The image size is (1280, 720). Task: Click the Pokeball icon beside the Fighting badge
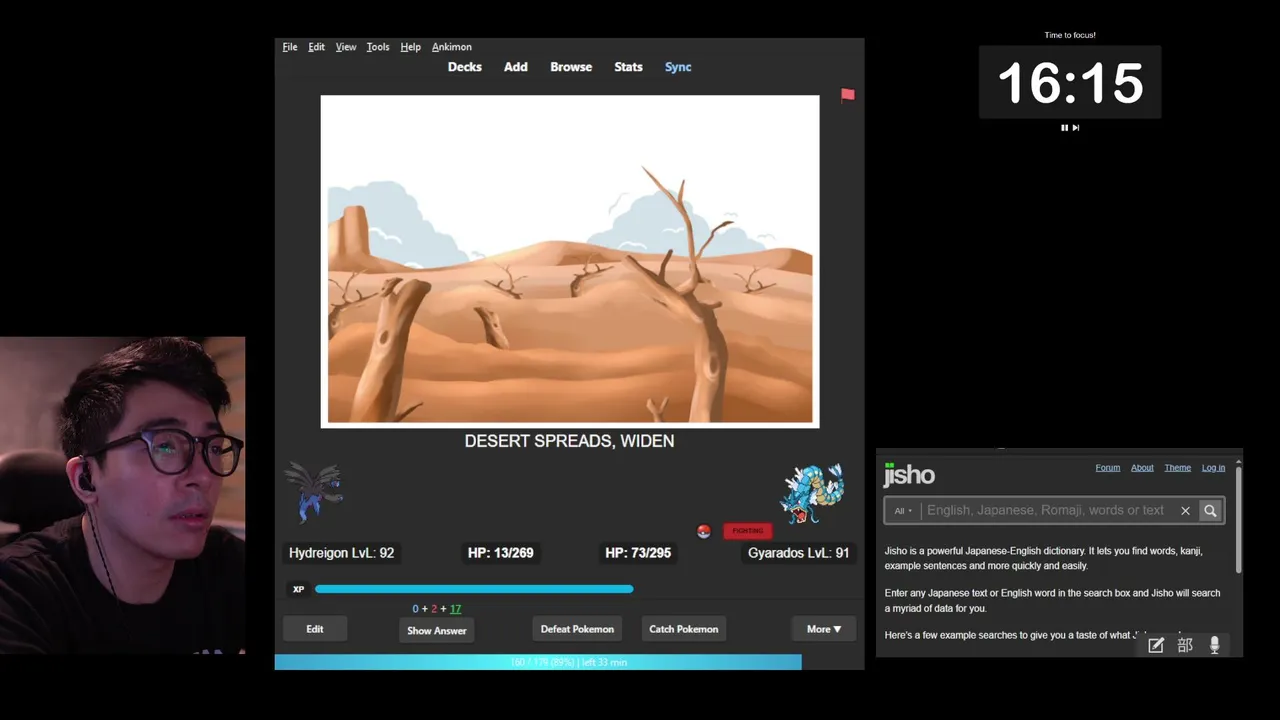(x=704, y=531)
